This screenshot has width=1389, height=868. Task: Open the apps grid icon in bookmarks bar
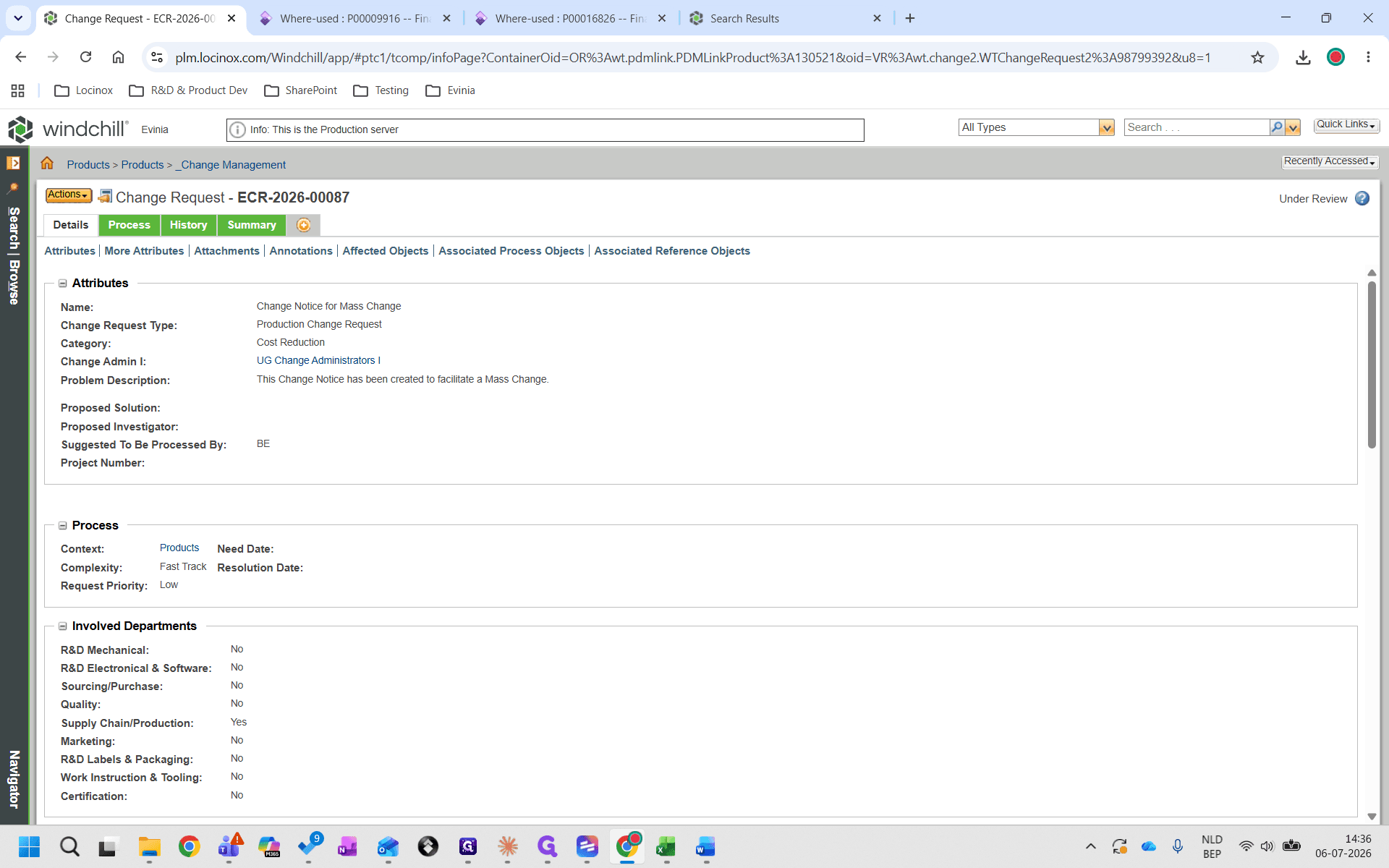(18, 90)
